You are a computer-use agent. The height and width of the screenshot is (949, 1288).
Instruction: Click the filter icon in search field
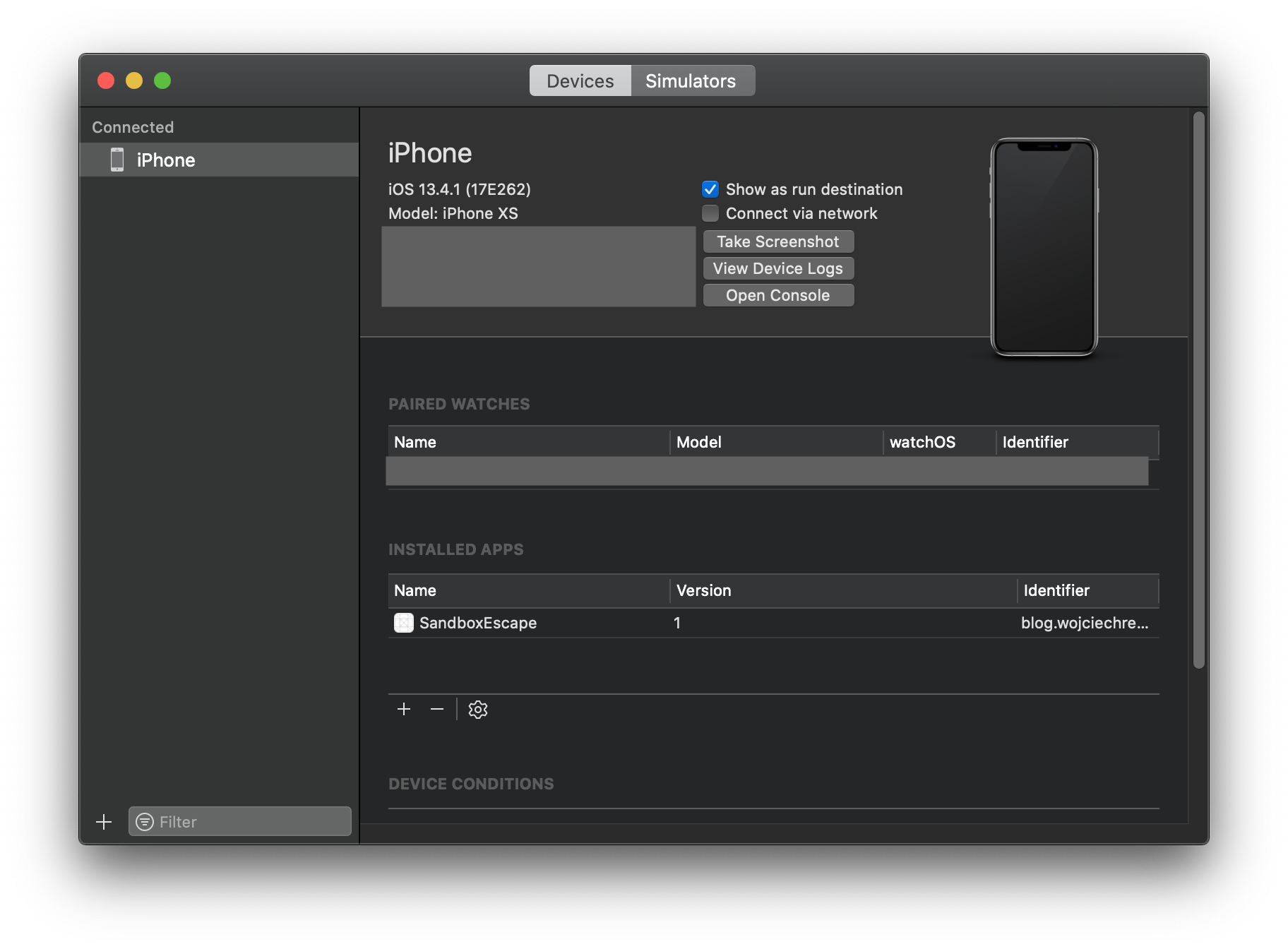tap(145, 822)
